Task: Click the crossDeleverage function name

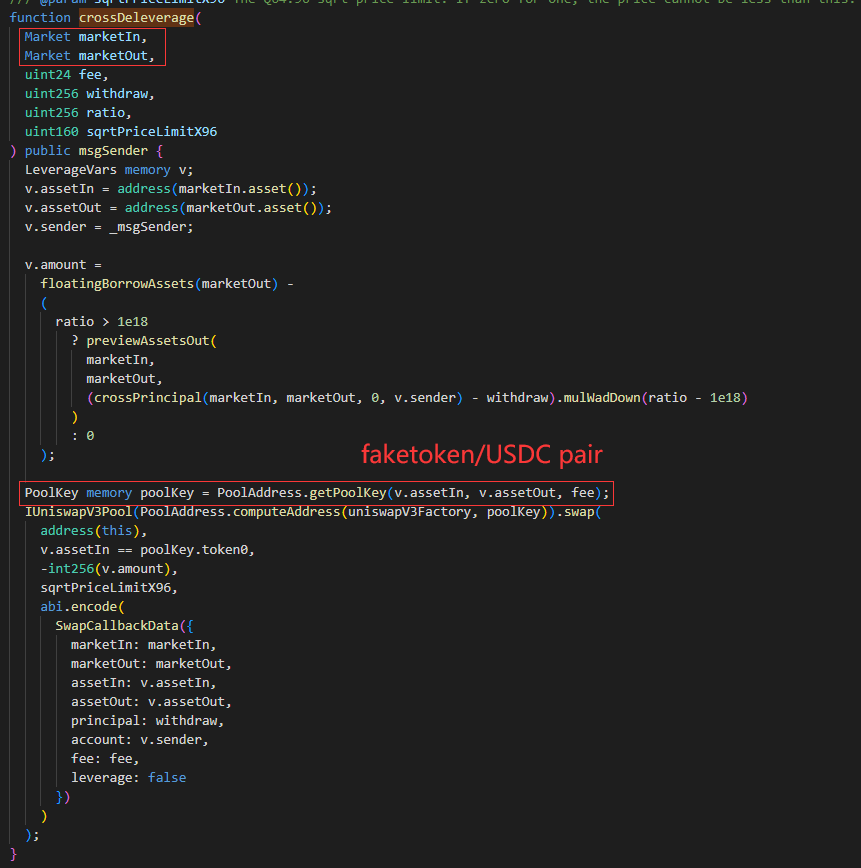Action: coord(136,17)
